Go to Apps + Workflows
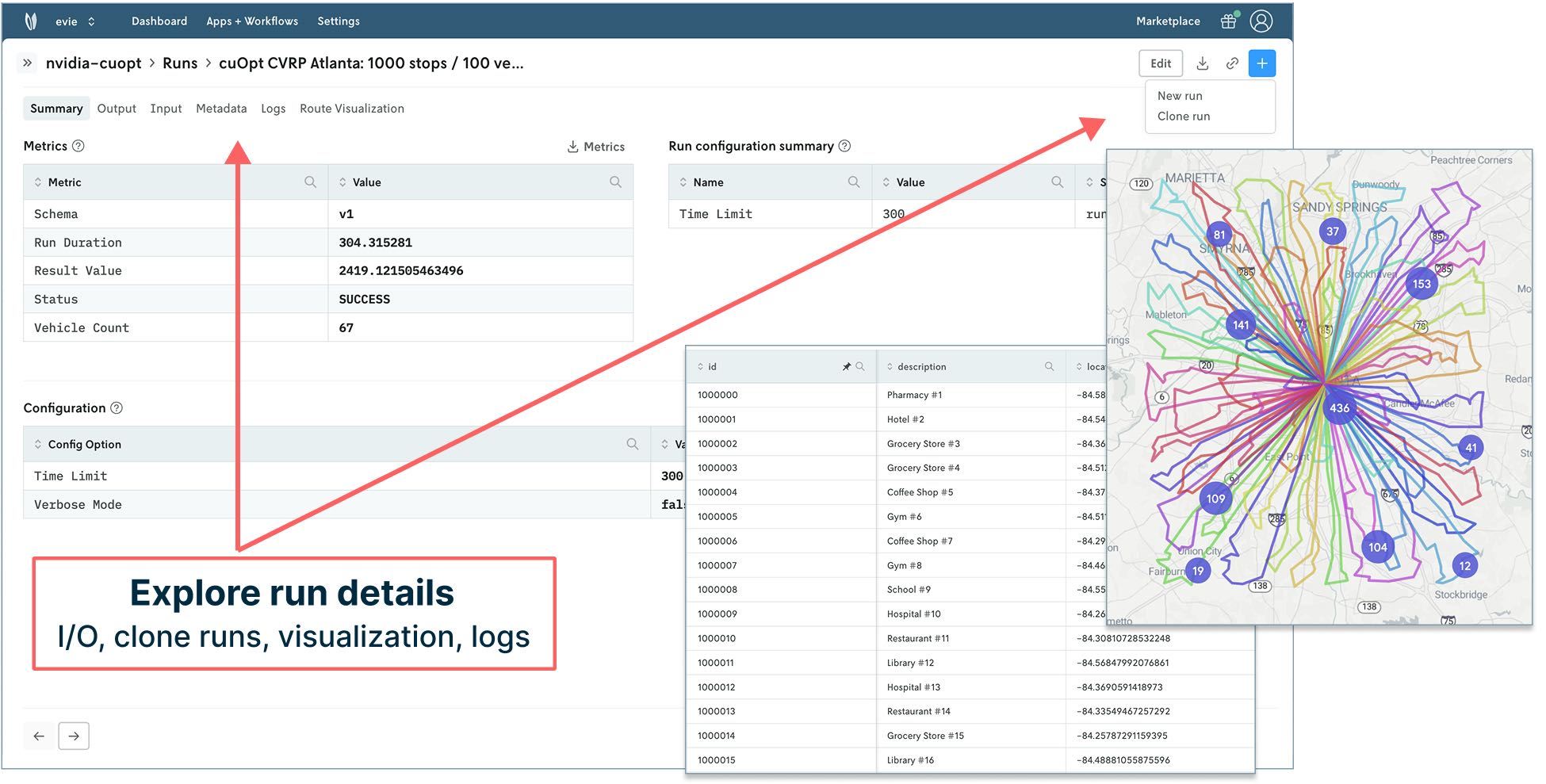 [x=252, y=21]
